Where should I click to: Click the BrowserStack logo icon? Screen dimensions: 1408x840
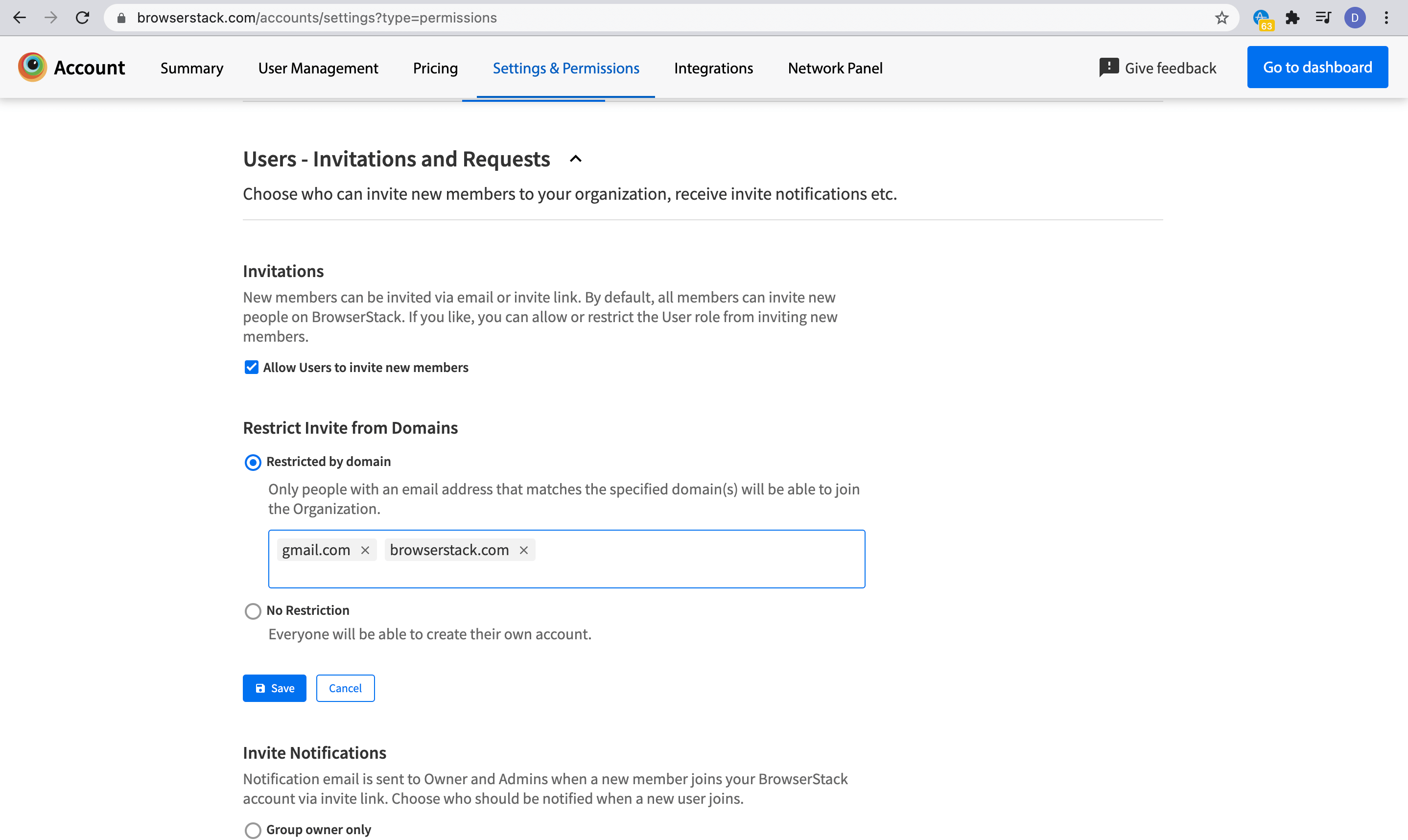[32, 68]
